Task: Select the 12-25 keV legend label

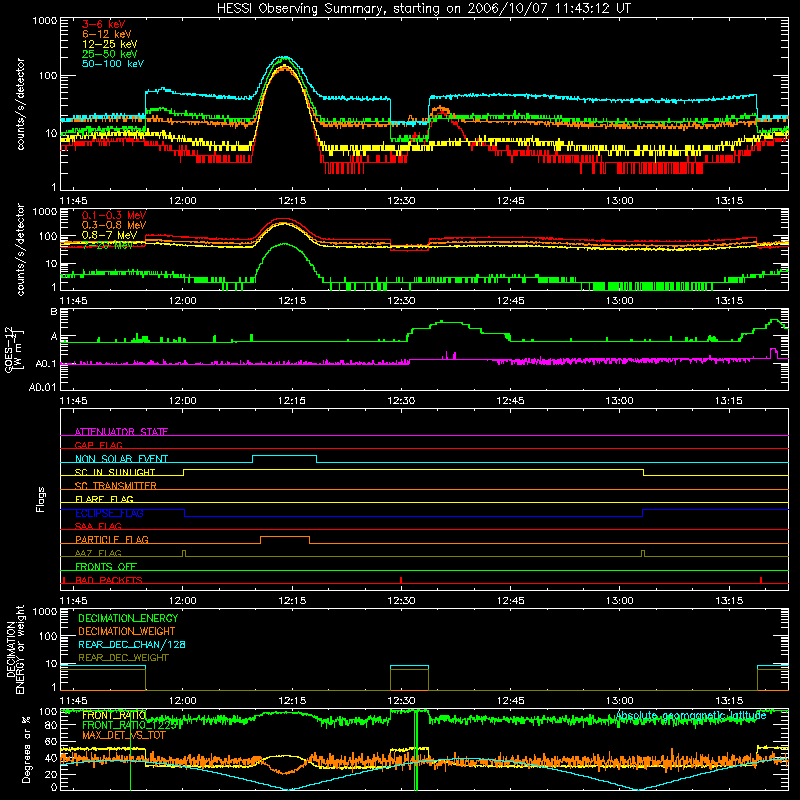Action: click(x=110, y=44)
